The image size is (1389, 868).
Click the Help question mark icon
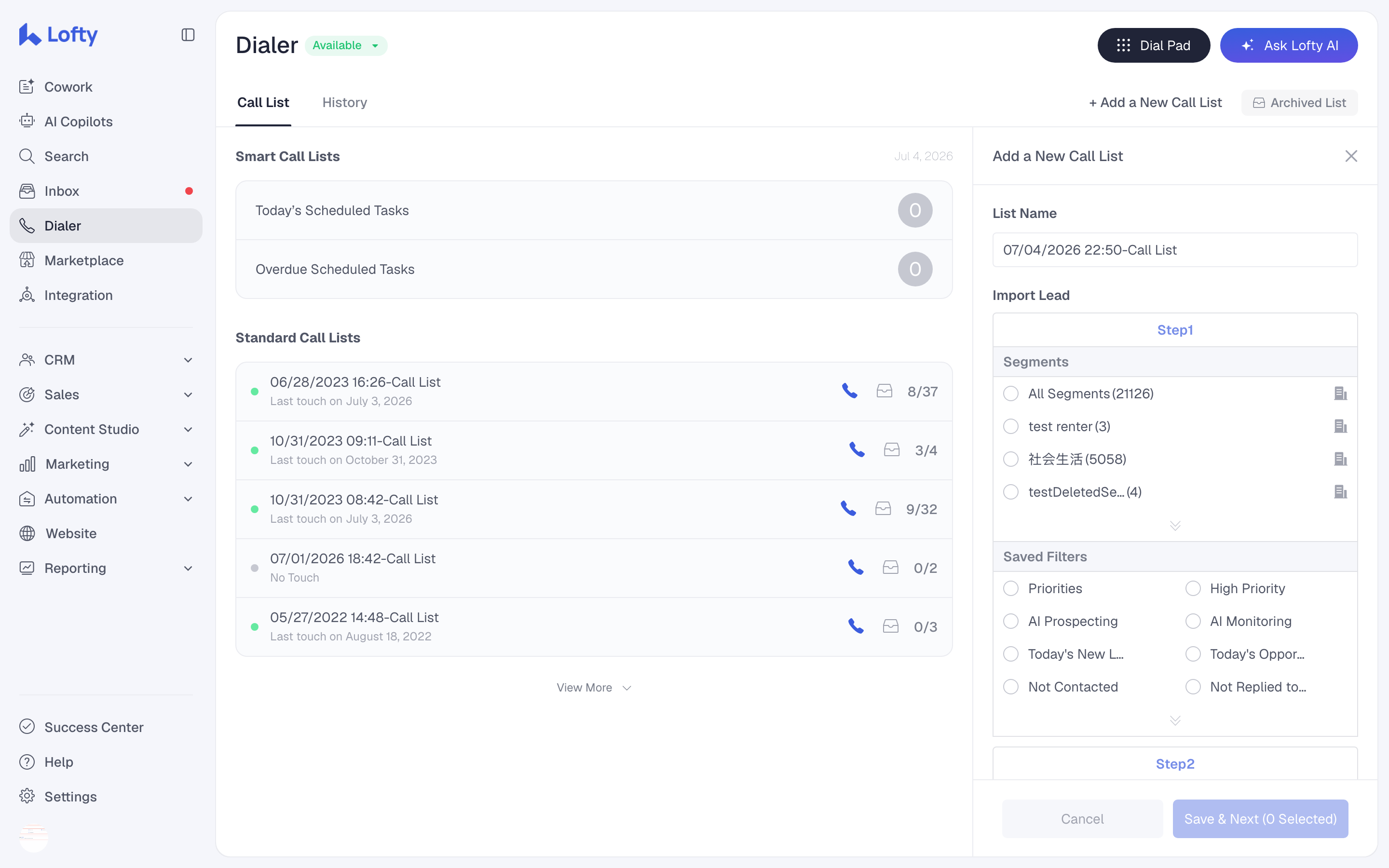27,762
